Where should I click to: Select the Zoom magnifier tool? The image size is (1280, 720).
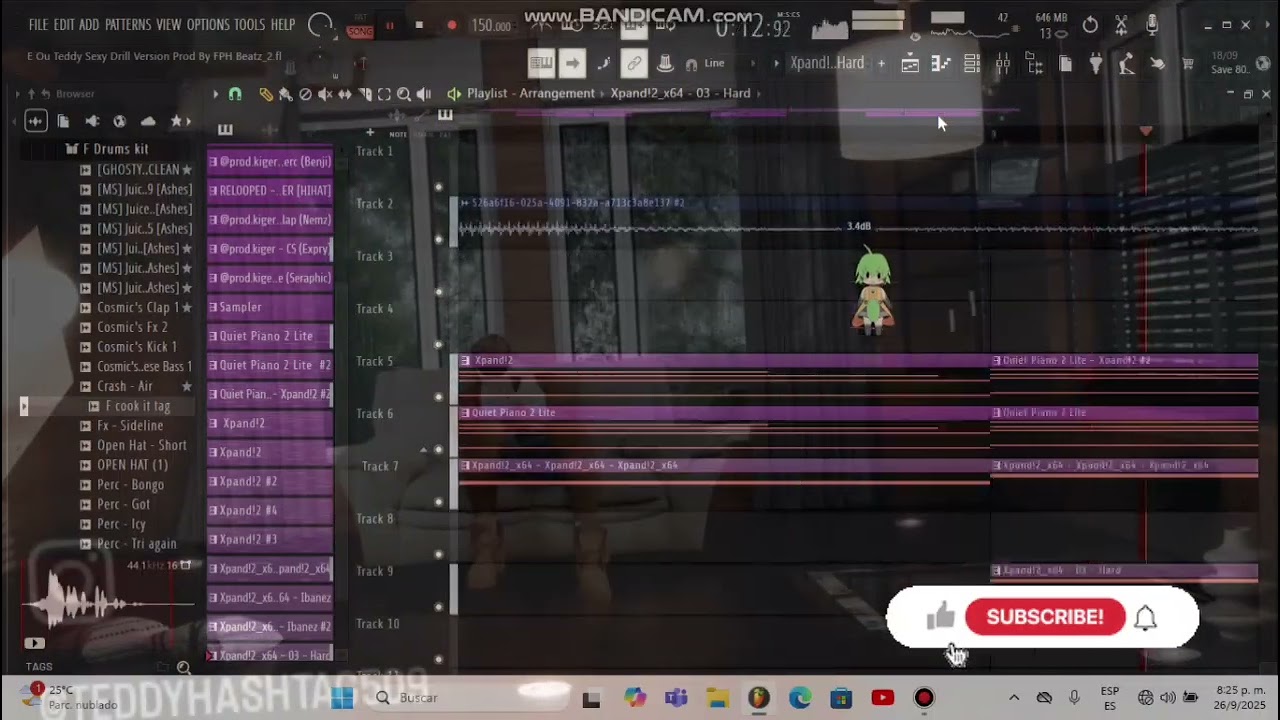pyautogui.click(x=404, y=94)
